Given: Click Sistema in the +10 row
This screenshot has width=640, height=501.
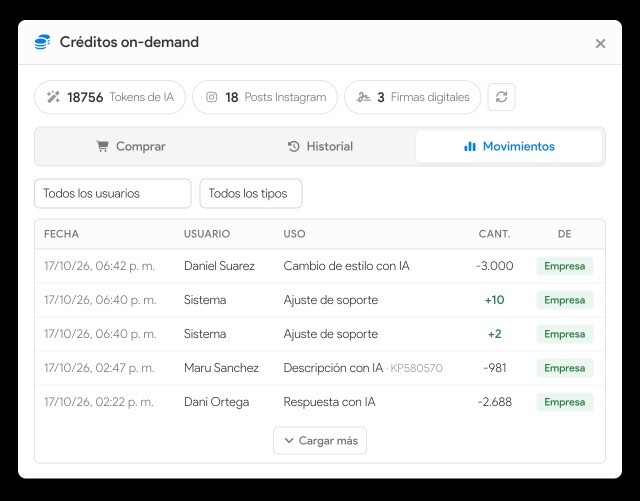Looking at the screenshot, I should tap(205, 300).
